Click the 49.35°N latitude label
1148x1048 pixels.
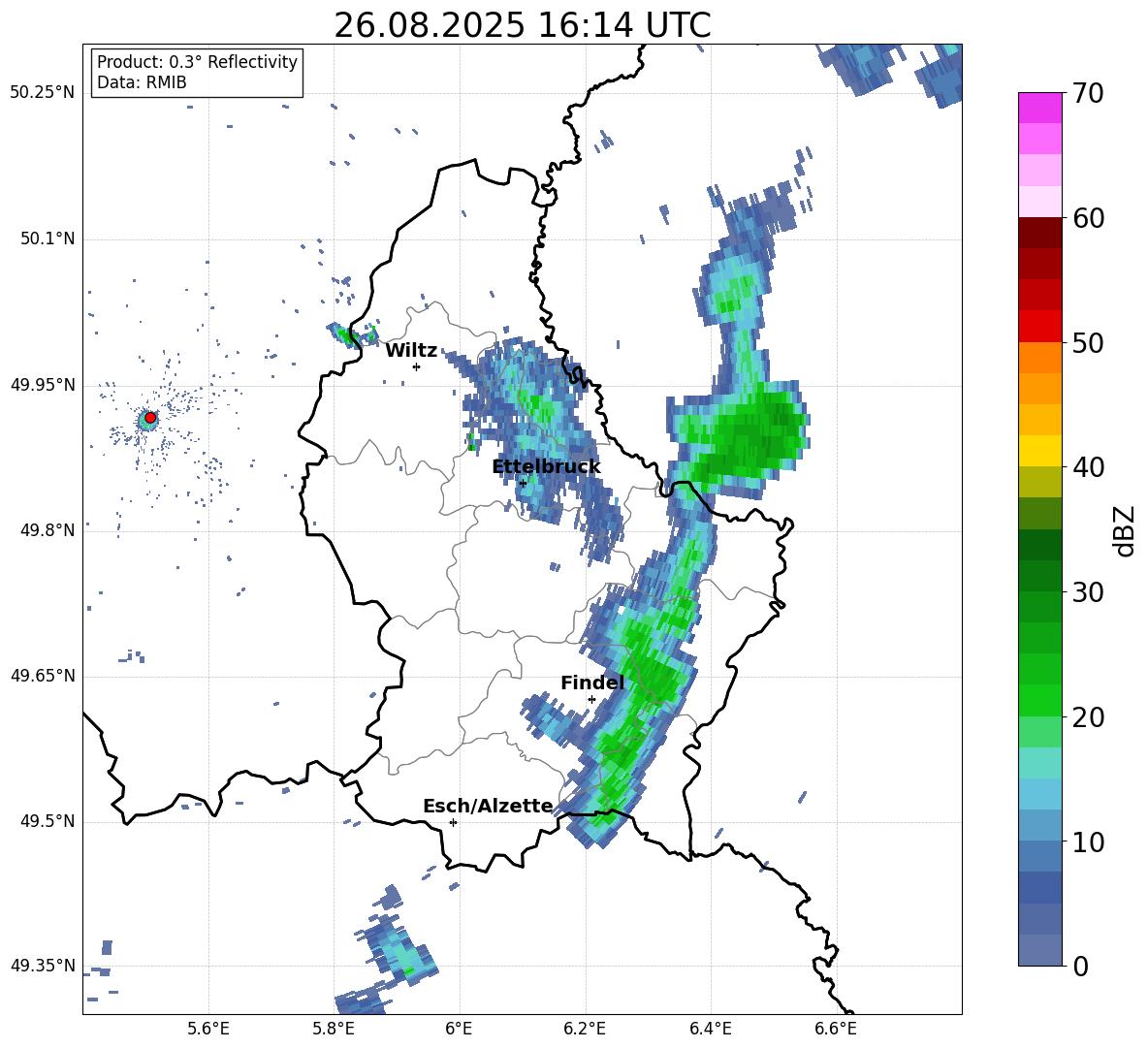coord(43,966)
